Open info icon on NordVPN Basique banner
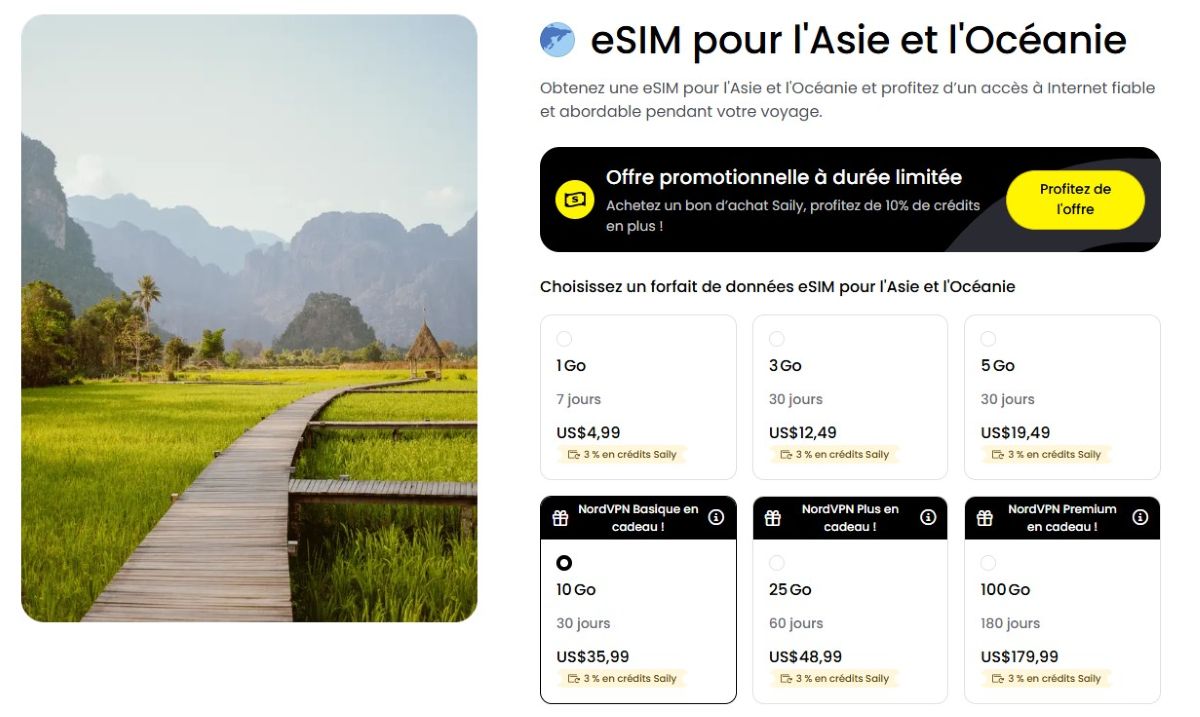1200x717 pixels. point(716,517)
